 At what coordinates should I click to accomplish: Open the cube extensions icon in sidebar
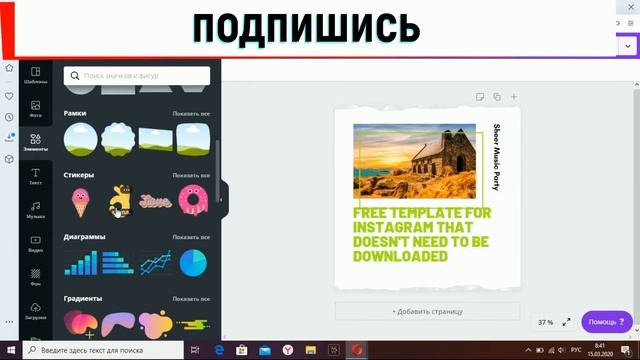coord(9,159)
